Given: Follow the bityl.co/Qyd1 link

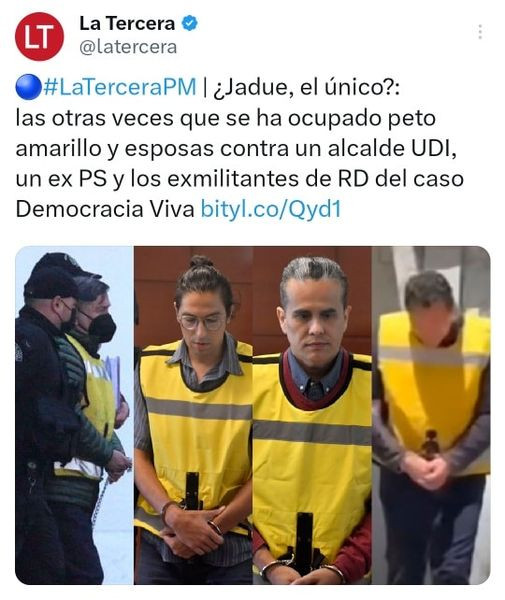Looking at the screenshot, I should coord(271,209).
